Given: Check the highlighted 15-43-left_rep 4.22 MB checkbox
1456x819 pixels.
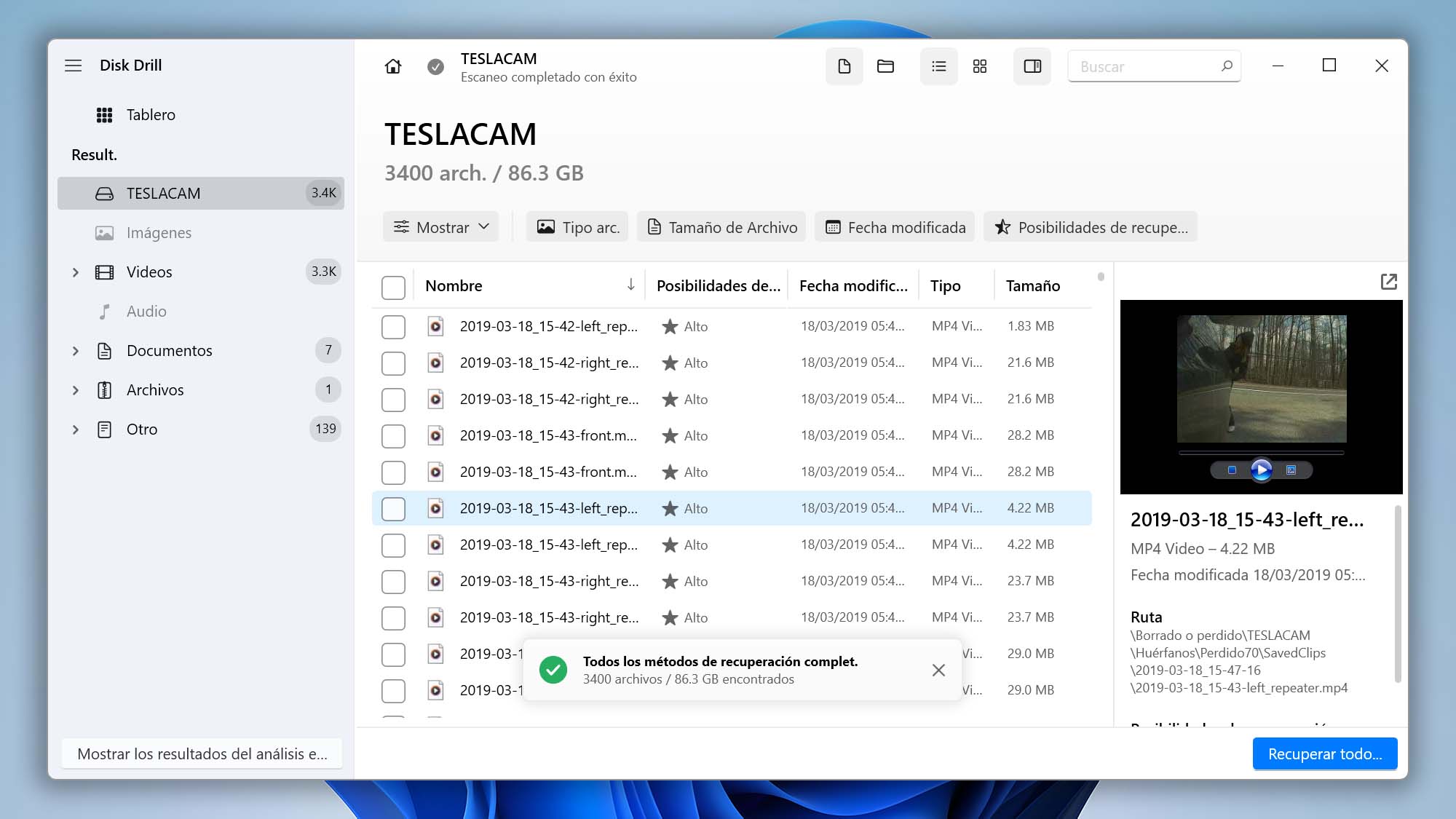Looking at the screenshot, I should click(393, 509).
